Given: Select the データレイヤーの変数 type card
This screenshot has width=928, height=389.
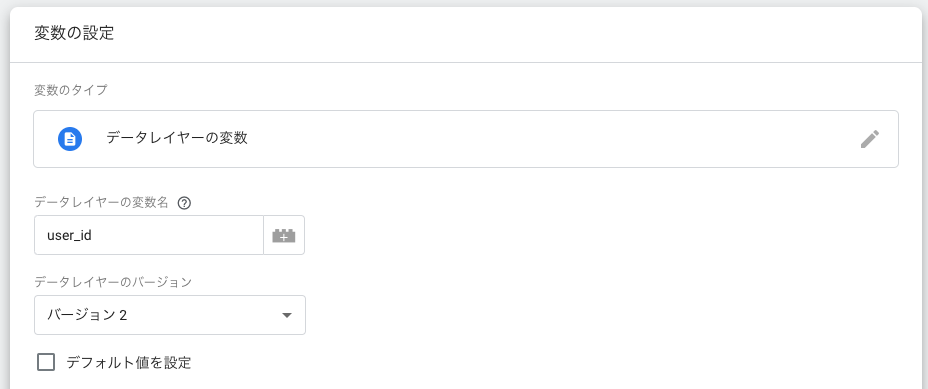Looking at the screenshot, I should [x=466, y=139].
